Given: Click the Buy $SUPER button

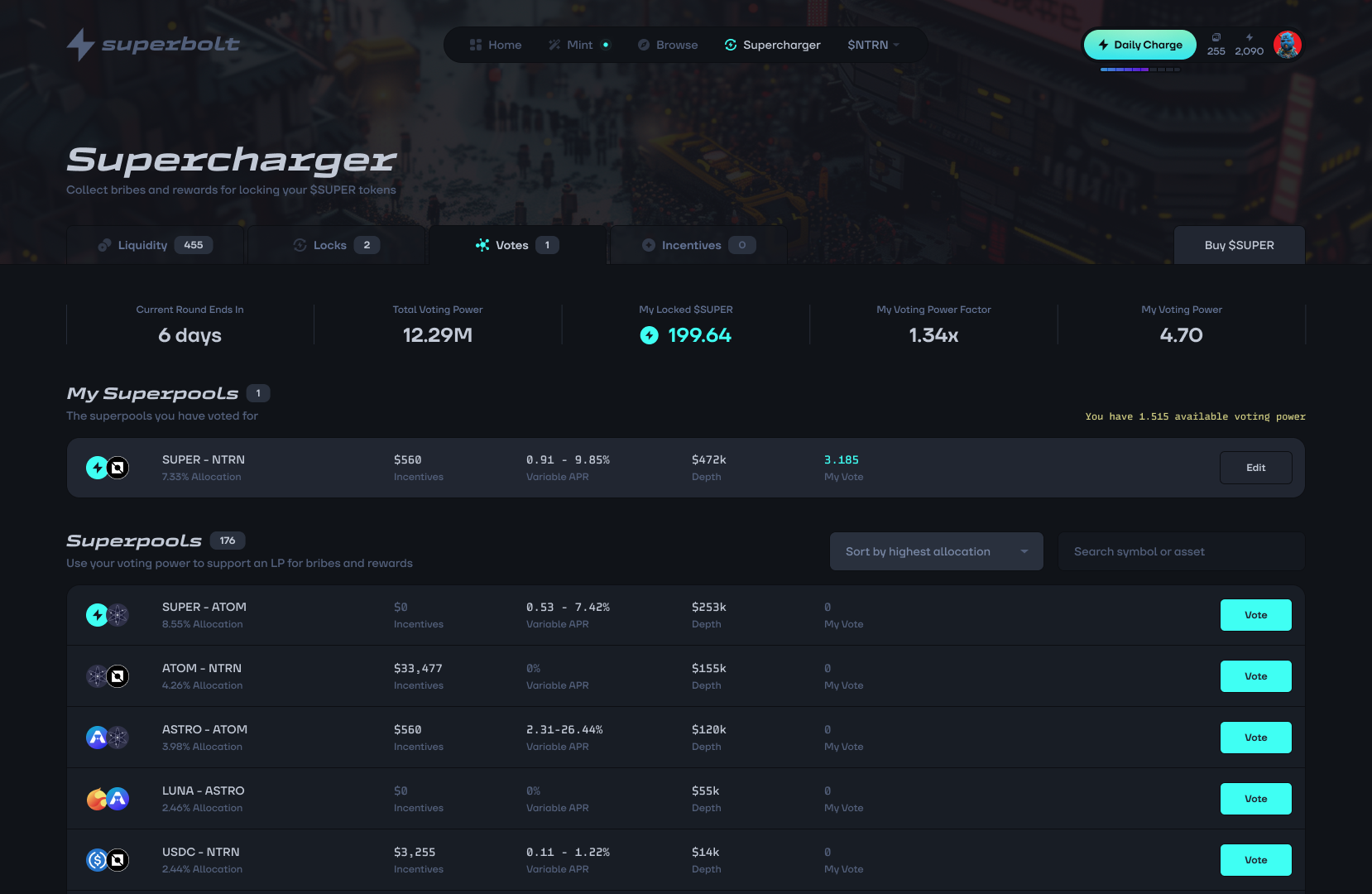Looking at the screenshot, I should point(1240,245).
